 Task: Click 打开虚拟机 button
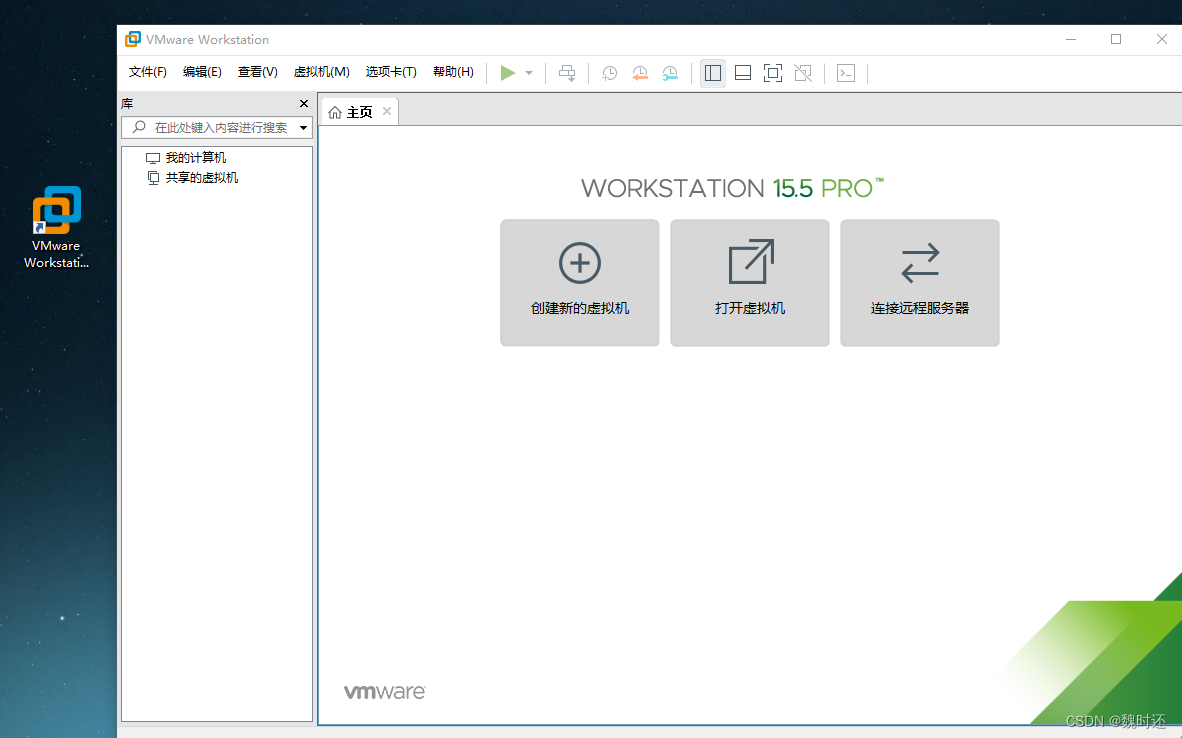(x=750, y=283)
